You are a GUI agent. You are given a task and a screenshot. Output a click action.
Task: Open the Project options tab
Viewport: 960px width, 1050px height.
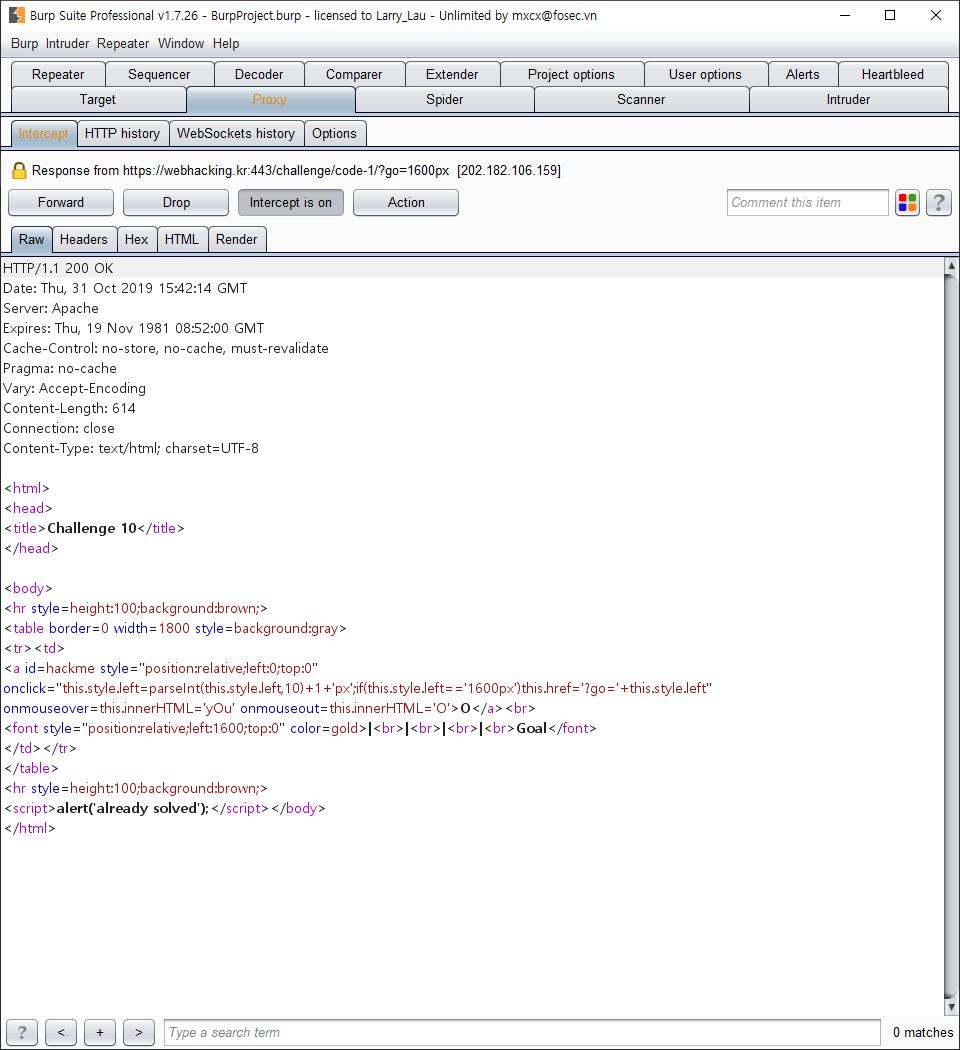pyautogui.click(x=571, y=74)
